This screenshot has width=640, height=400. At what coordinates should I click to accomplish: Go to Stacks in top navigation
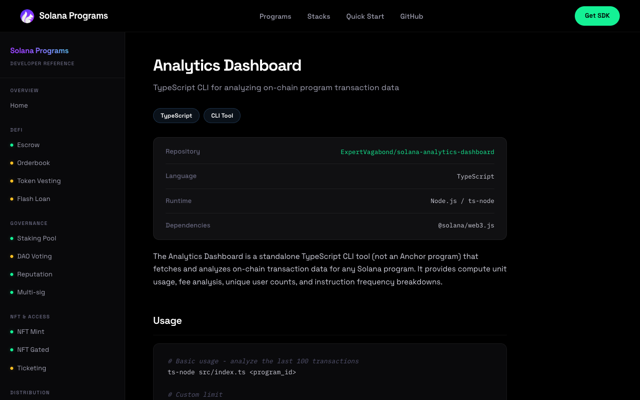[318, 16]
